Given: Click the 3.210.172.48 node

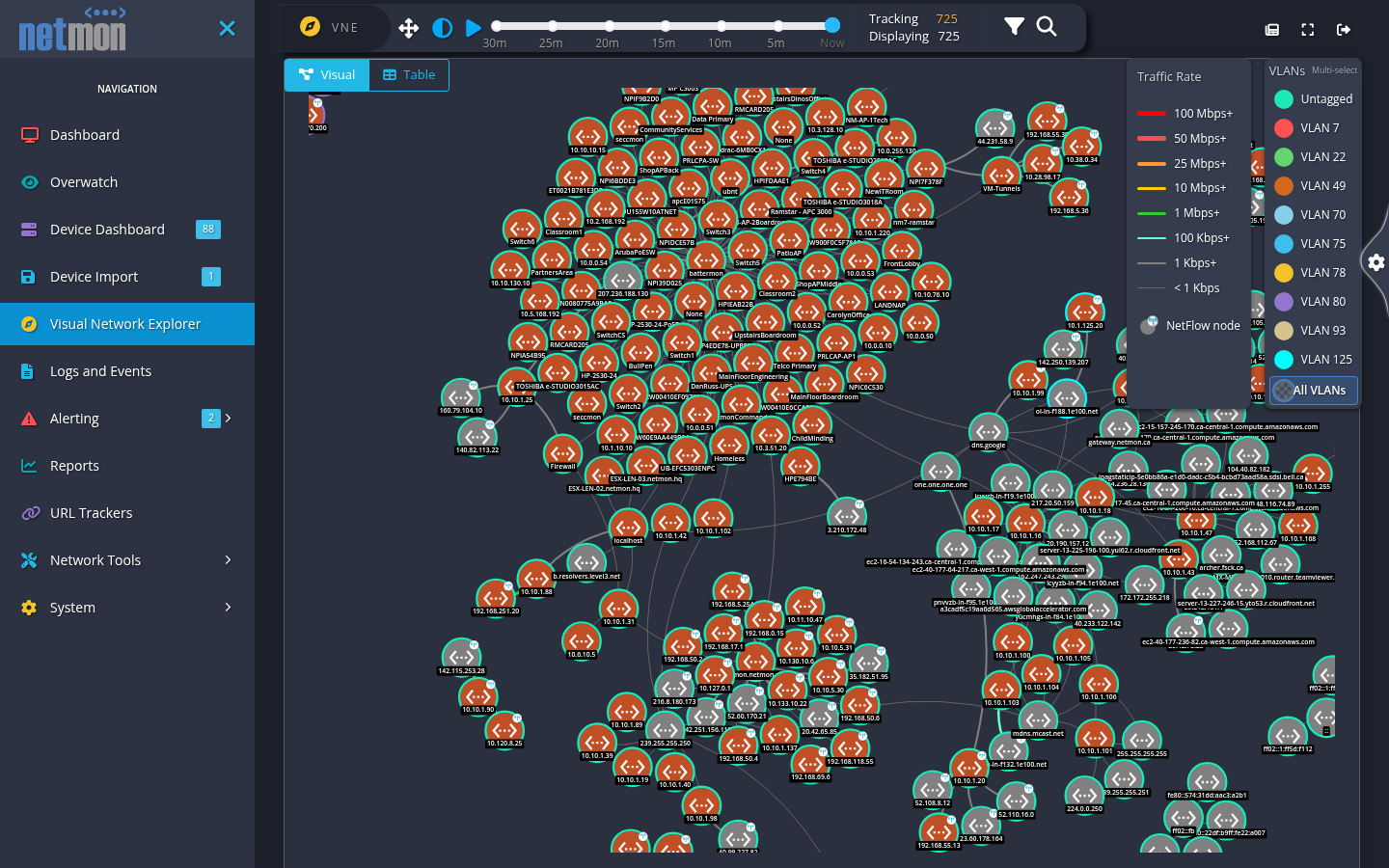Looking at the screenshot, I should (x=847, y=516).
